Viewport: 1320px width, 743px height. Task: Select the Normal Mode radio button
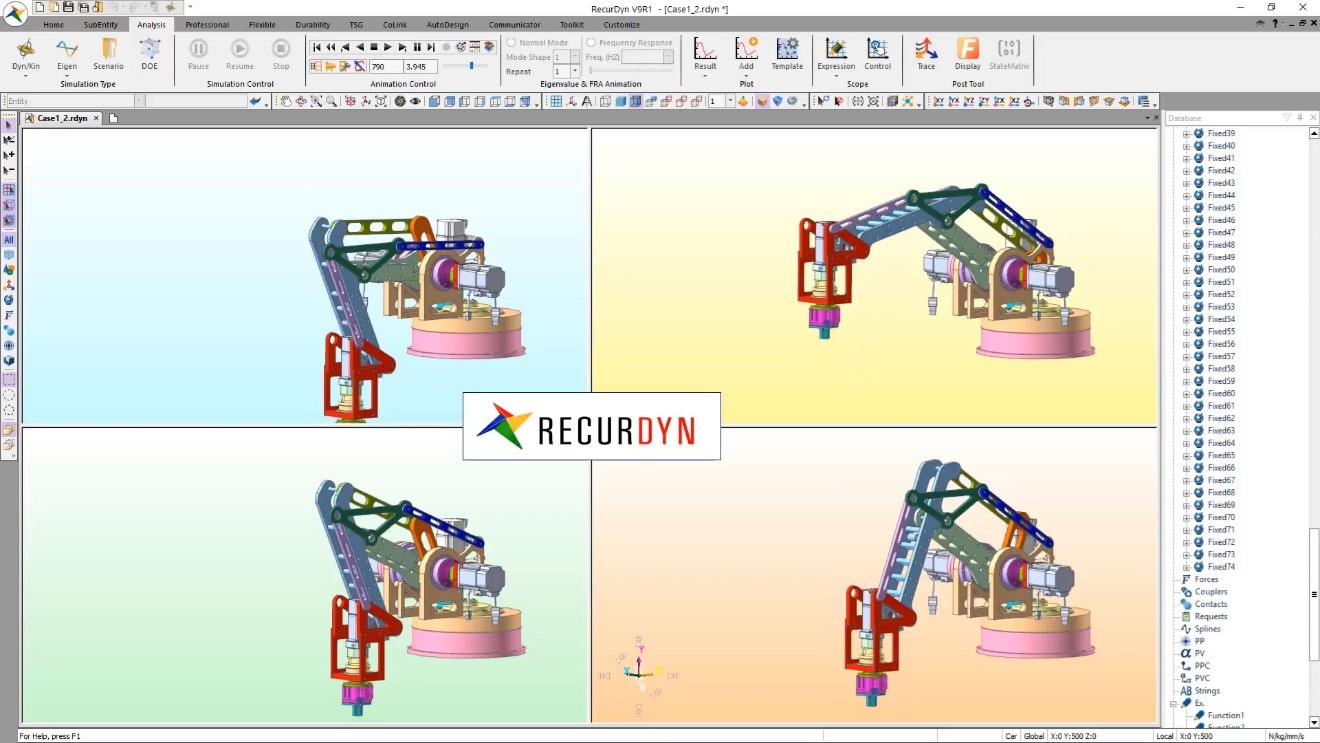click(512, 43)
